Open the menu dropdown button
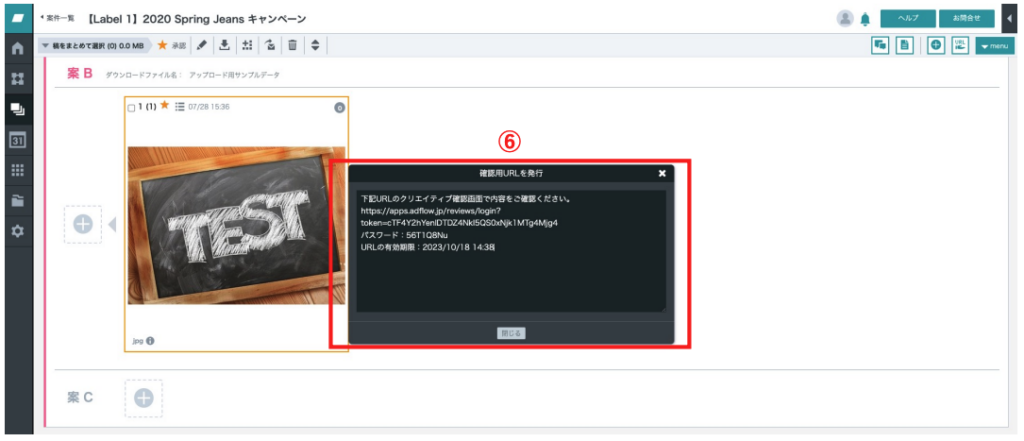This screenshot has height=441, width=1024. (x=995, y=46)
